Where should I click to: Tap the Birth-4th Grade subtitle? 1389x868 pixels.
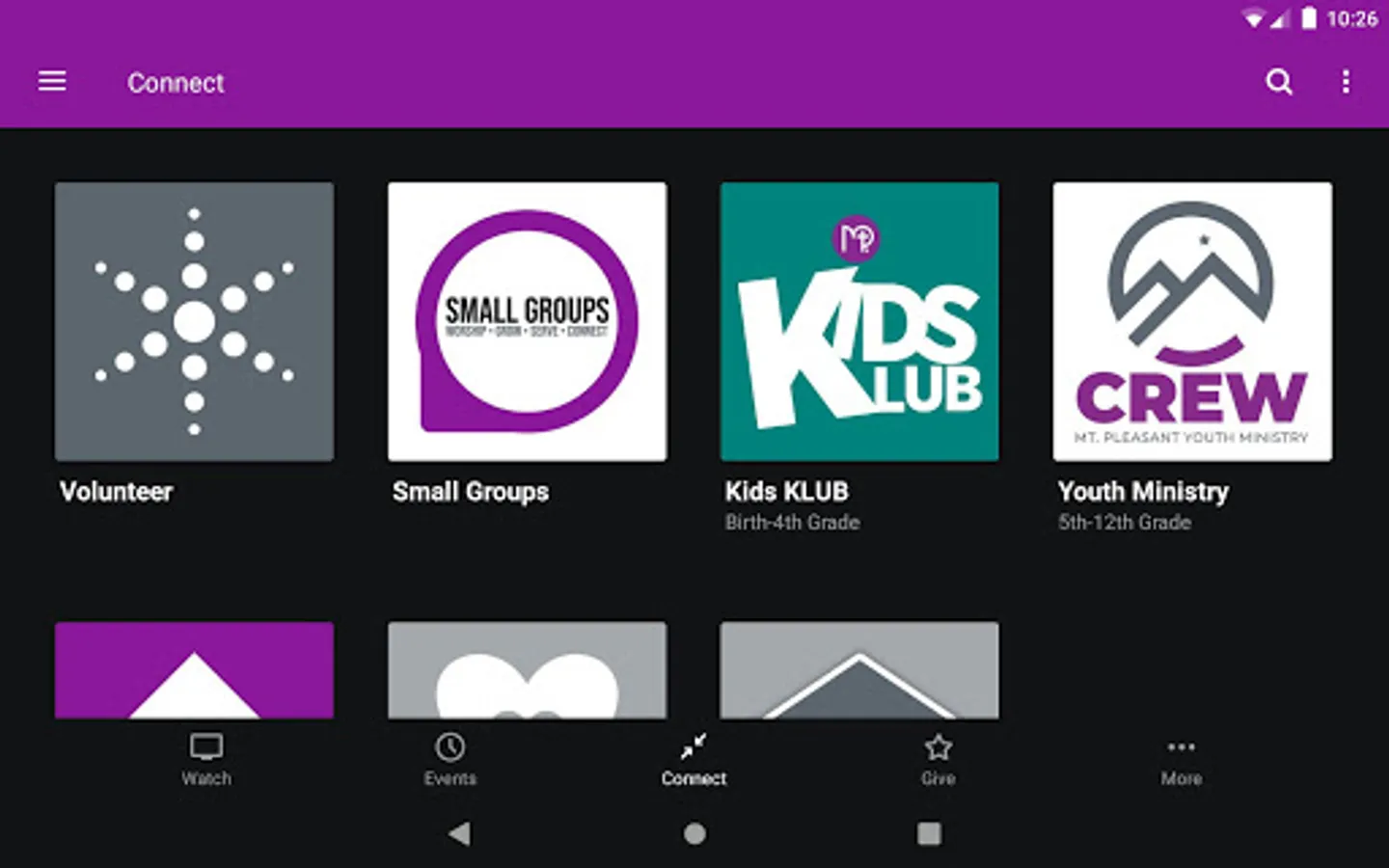[793, 523]
